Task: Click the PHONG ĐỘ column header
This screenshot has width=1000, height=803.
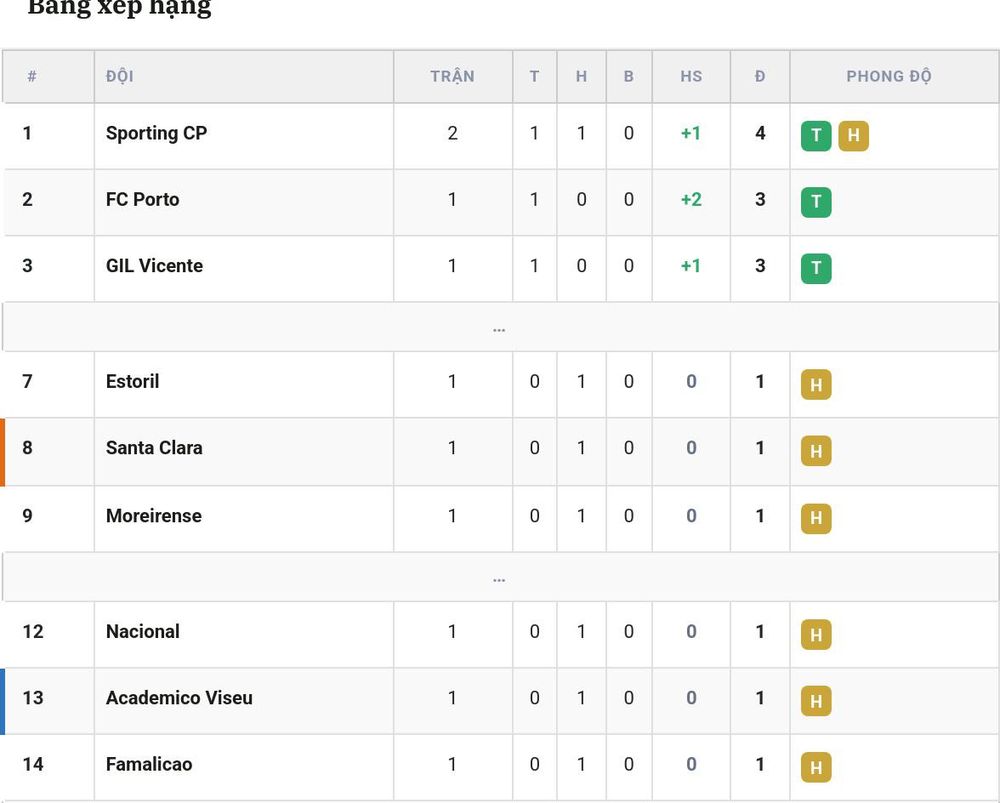Action: [x=889, y=77]
